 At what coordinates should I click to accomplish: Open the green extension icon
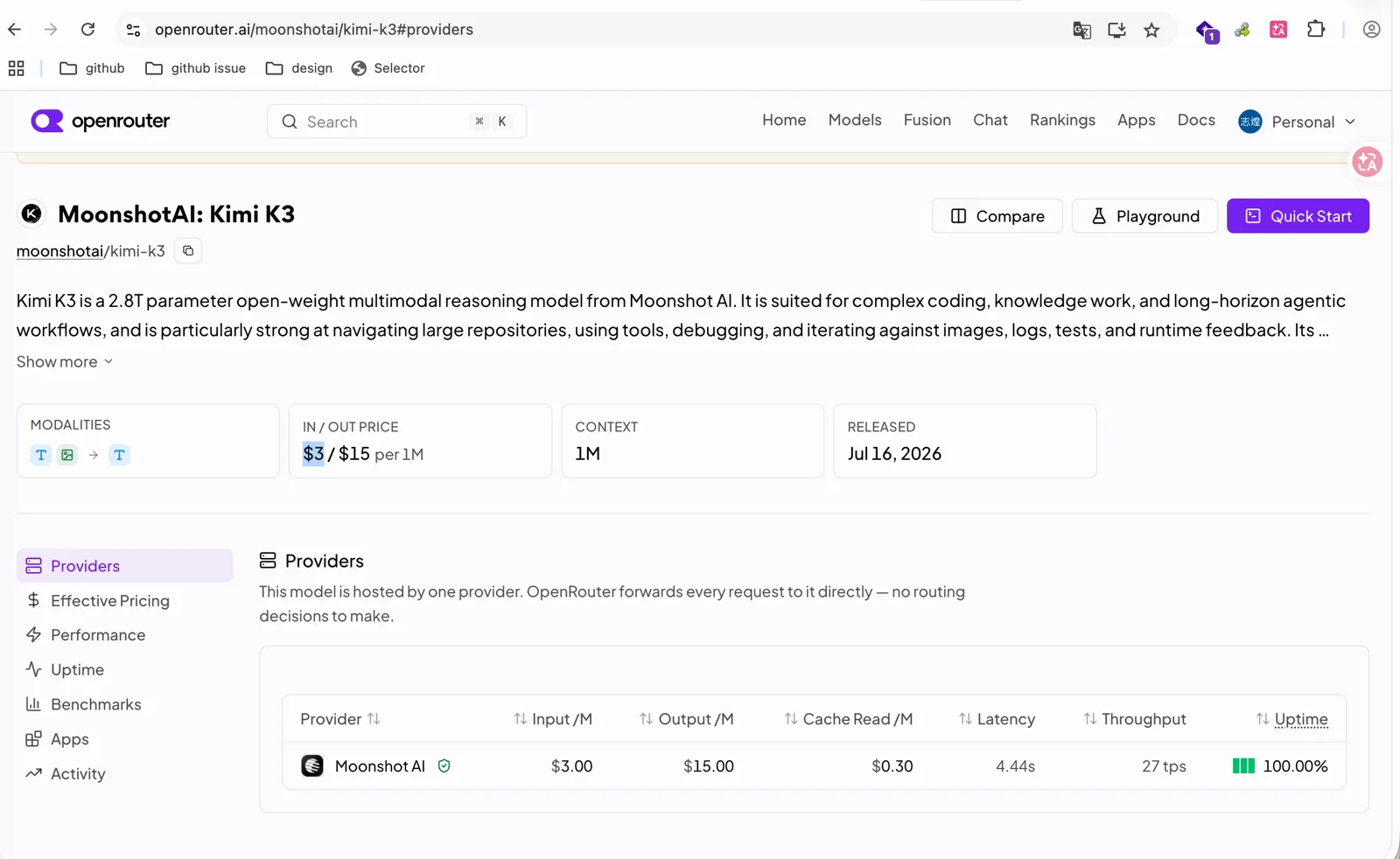(1242, 31)
